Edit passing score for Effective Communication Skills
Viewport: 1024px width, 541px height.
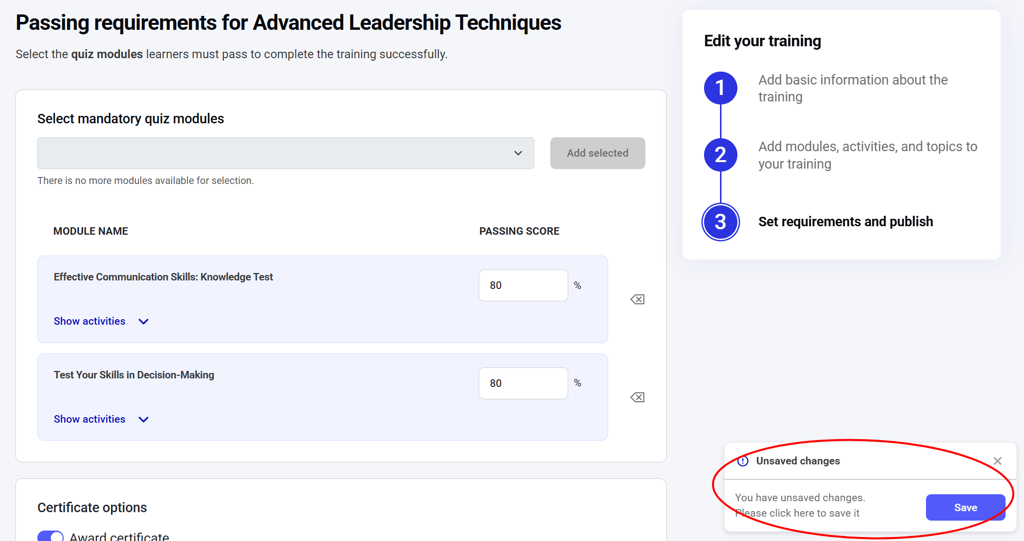tap(523, 286)
